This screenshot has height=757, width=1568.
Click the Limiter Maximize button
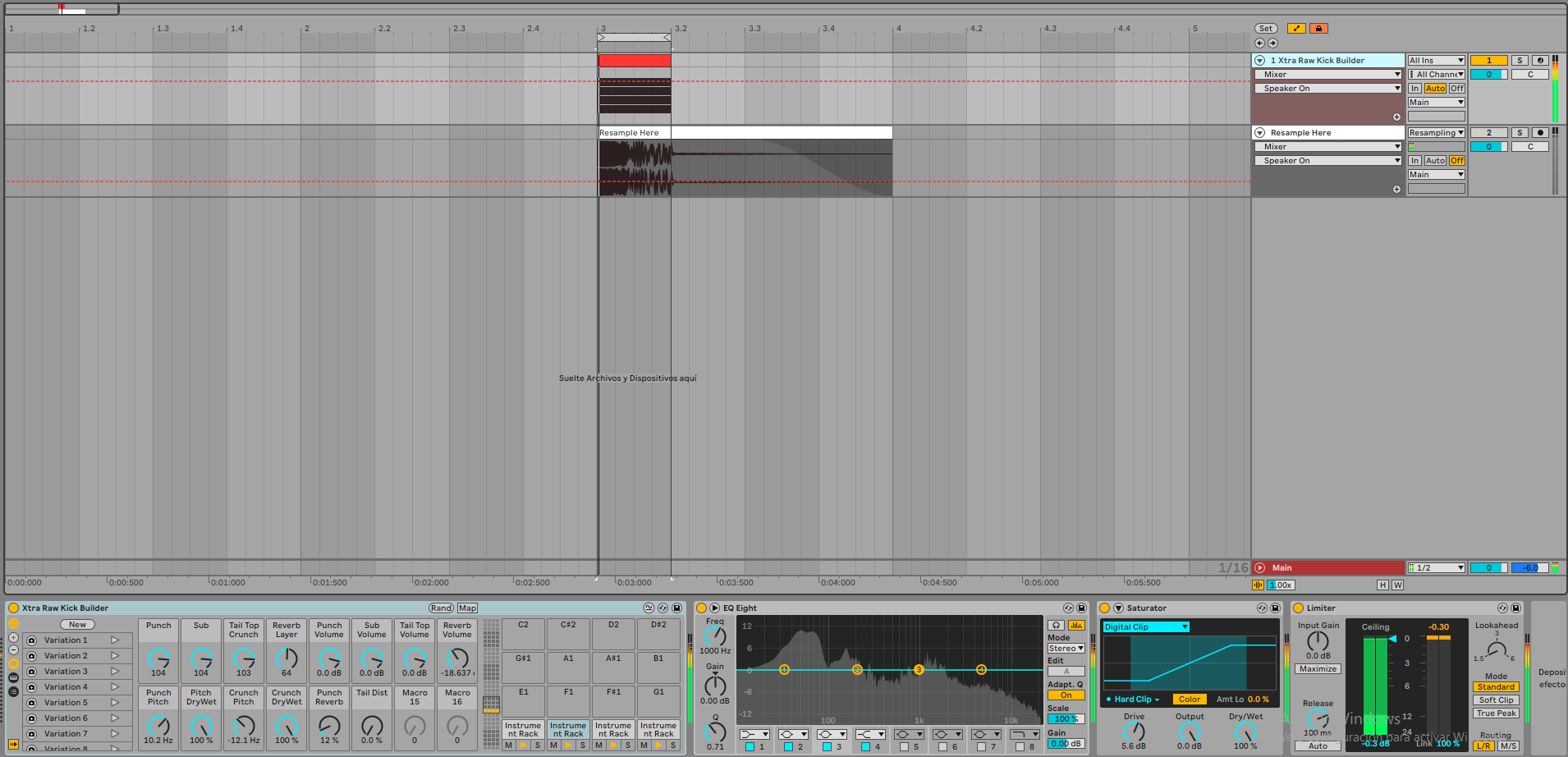(1318, 669)
